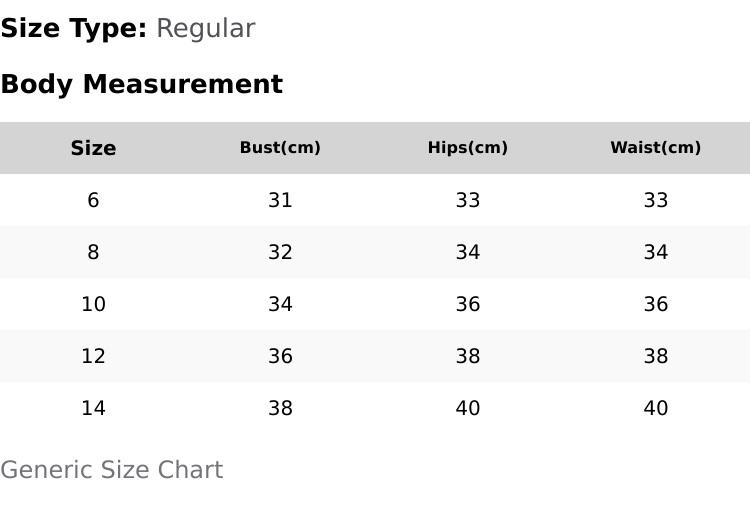750x506 pixels.
Task: Click the Generic Size Chart text
Action: (x=112, y=470)
